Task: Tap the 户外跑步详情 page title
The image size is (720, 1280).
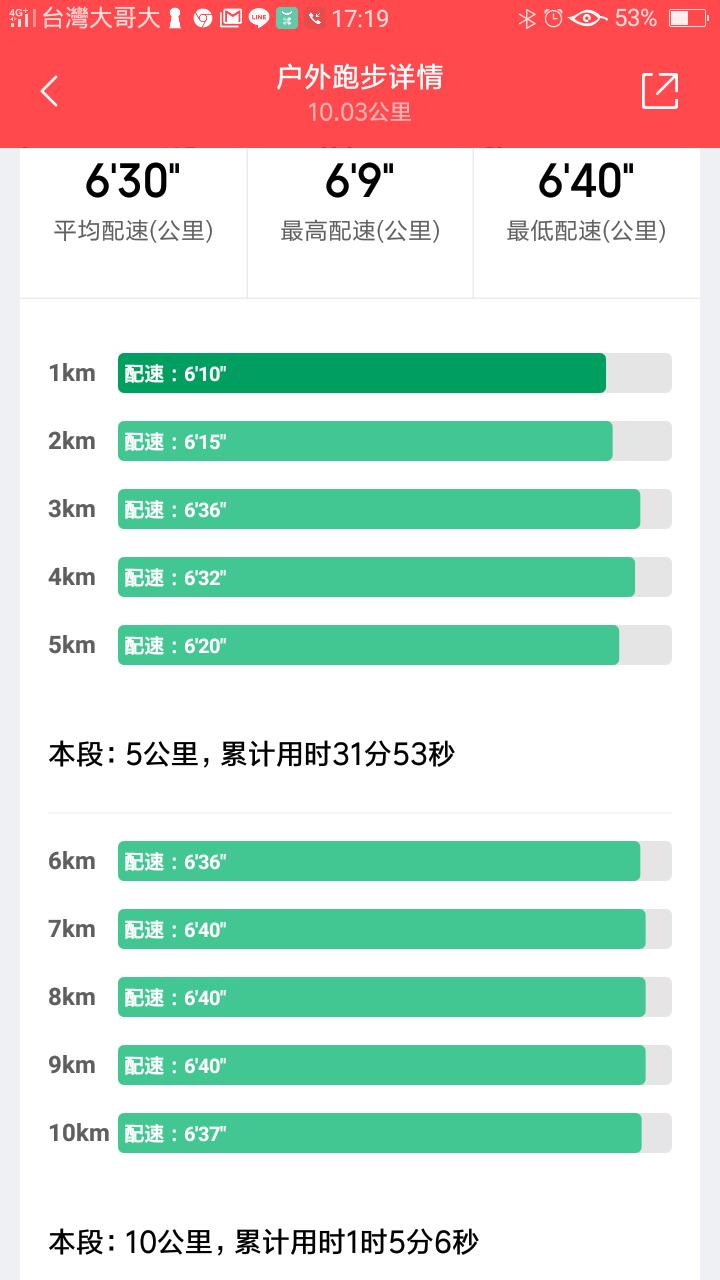Action: tap(359, 78)
